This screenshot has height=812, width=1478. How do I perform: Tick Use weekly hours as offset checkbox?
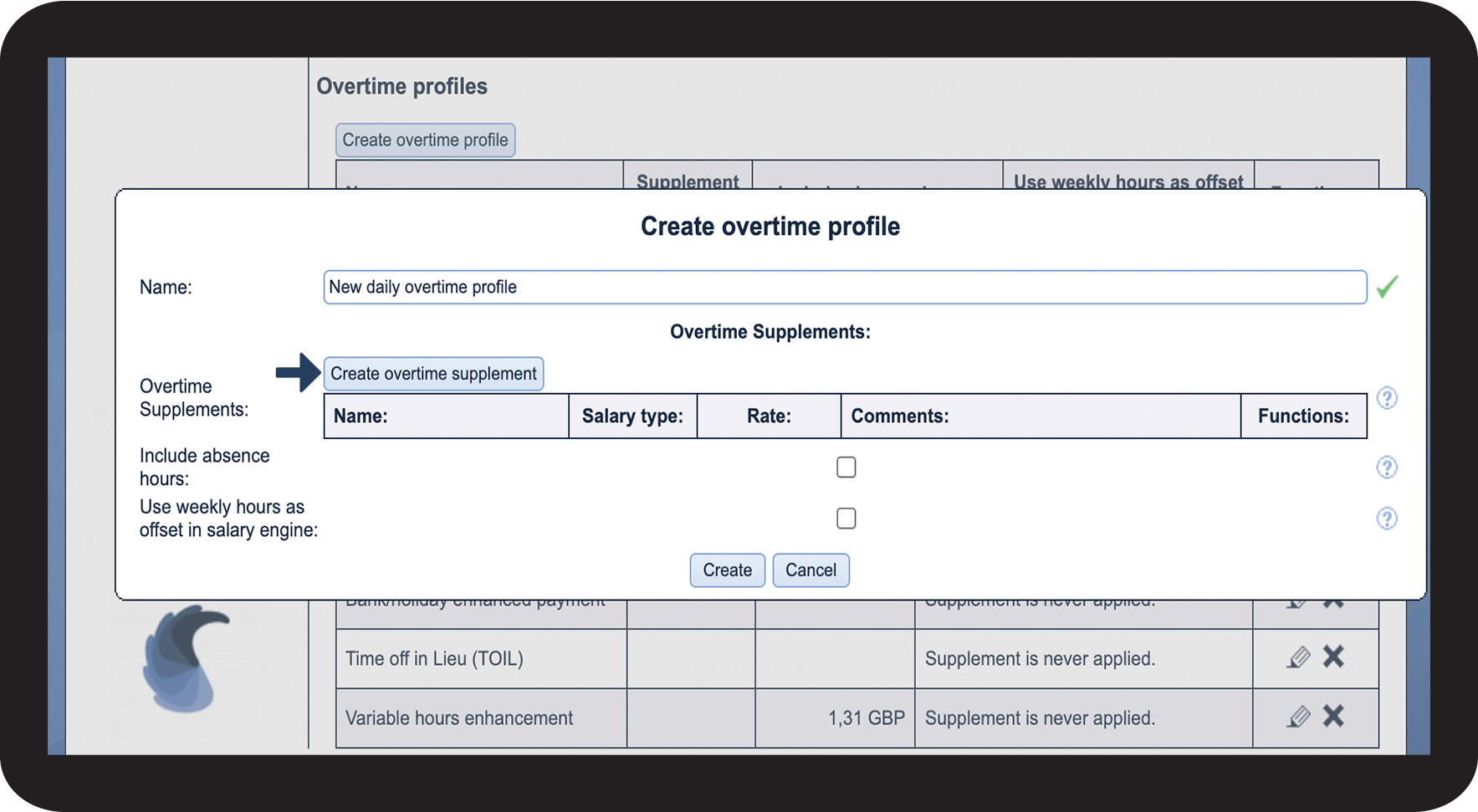pyautogui.click(x=846, y=518)
